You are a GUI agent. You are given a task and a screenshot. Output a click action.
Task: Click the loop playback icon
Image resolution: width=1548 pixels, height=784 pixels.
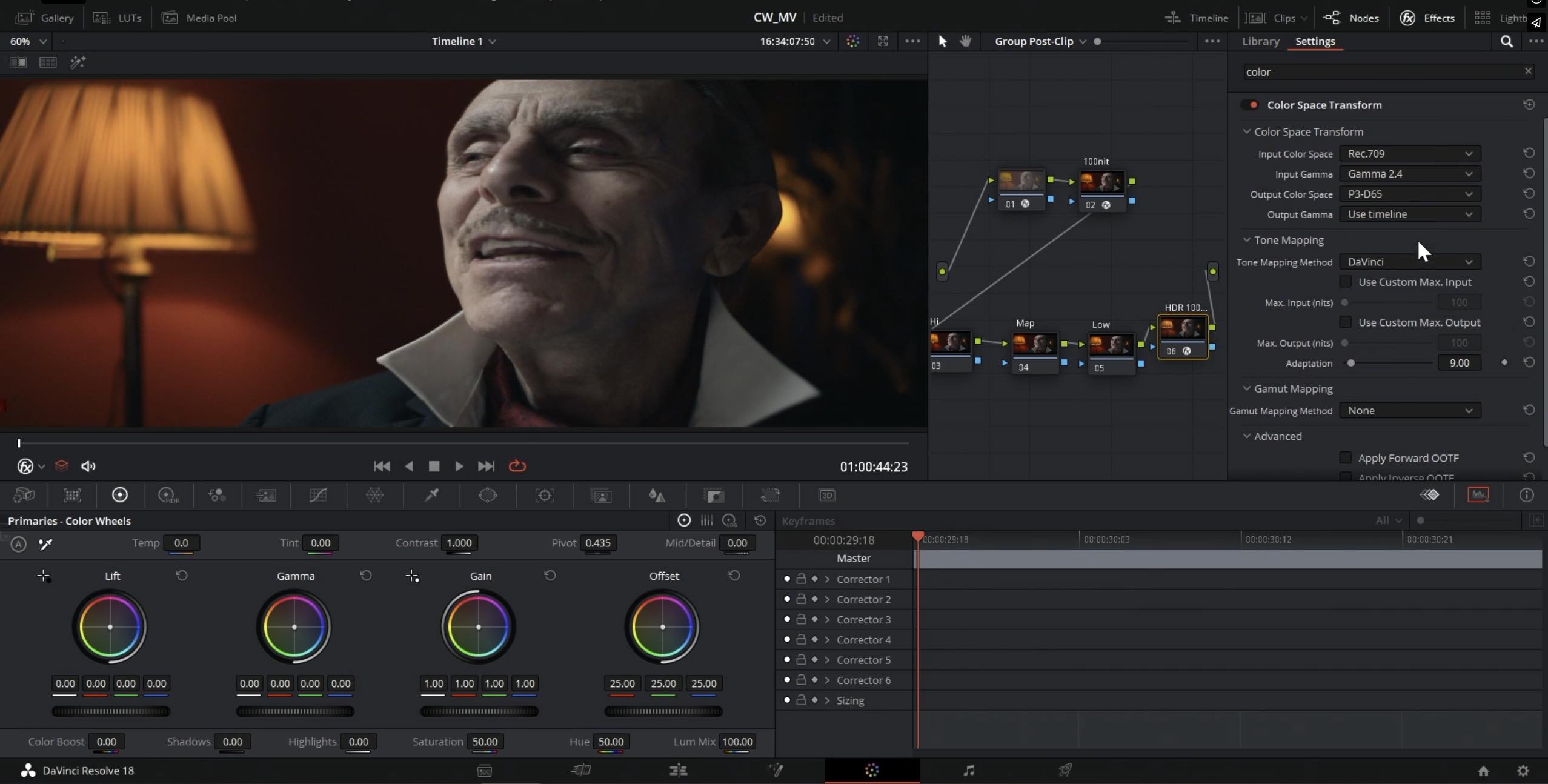pos(517,466)
